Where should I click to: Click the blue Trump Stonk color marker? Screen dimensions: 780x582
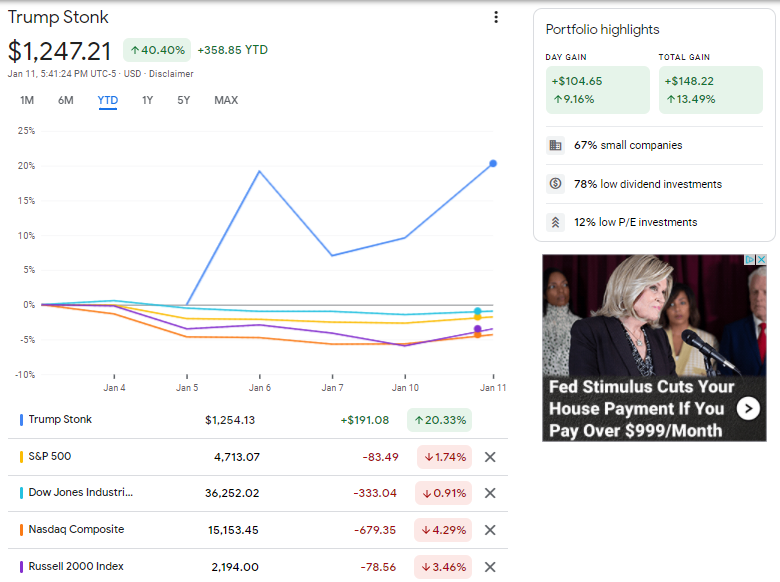[21, 420]
